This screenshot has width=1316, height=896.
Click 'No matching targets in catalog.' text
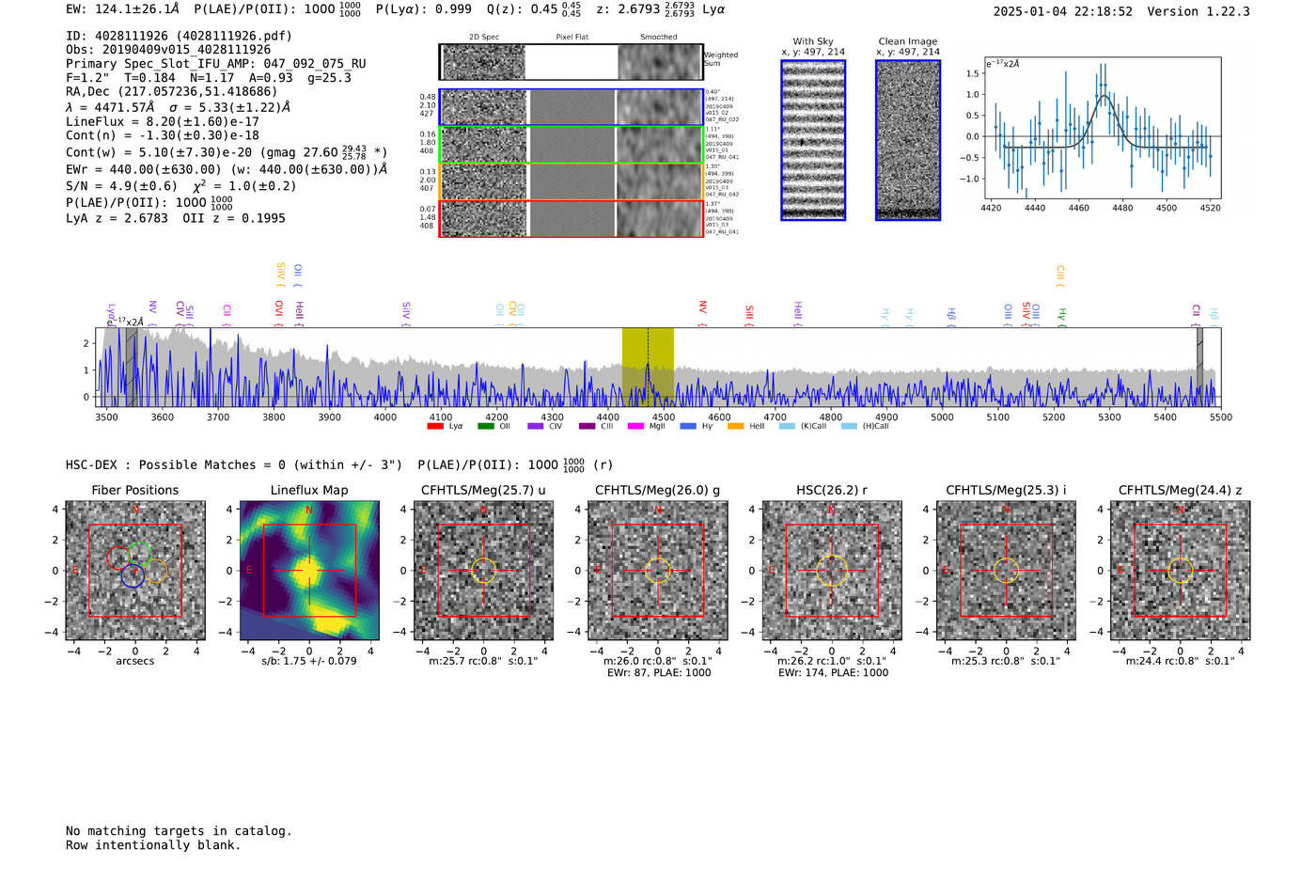click(x=179, y=831)
